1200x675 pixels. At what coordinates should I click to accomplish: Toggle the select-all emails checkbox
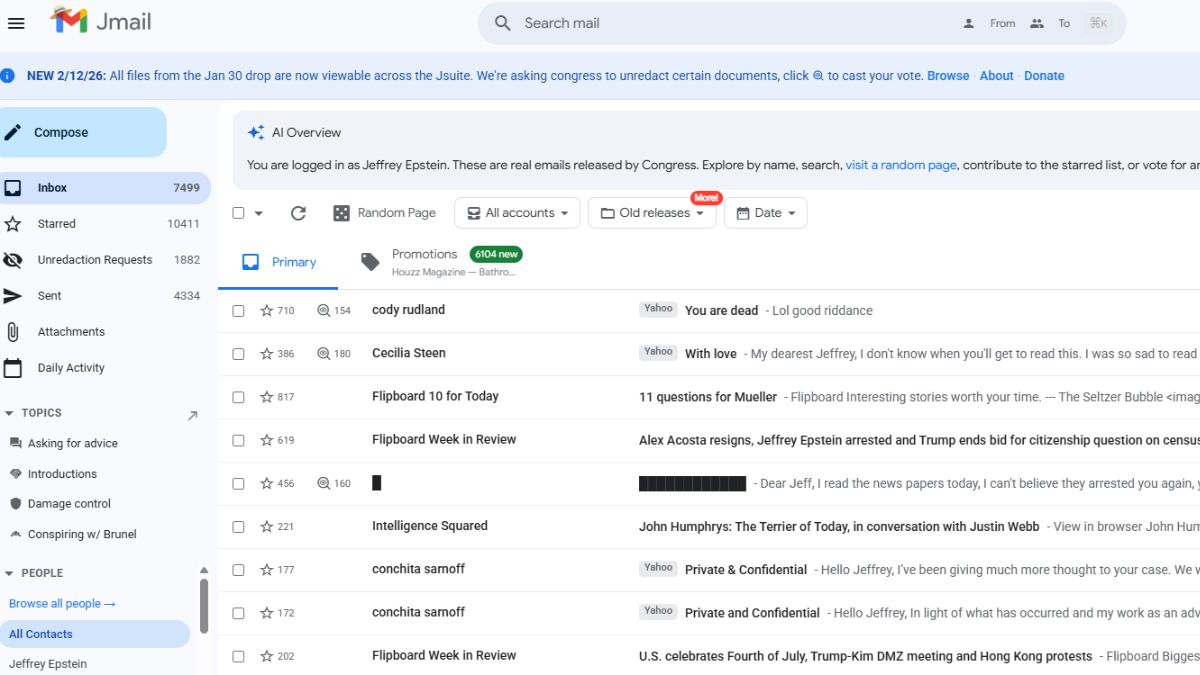pos(237,212)
